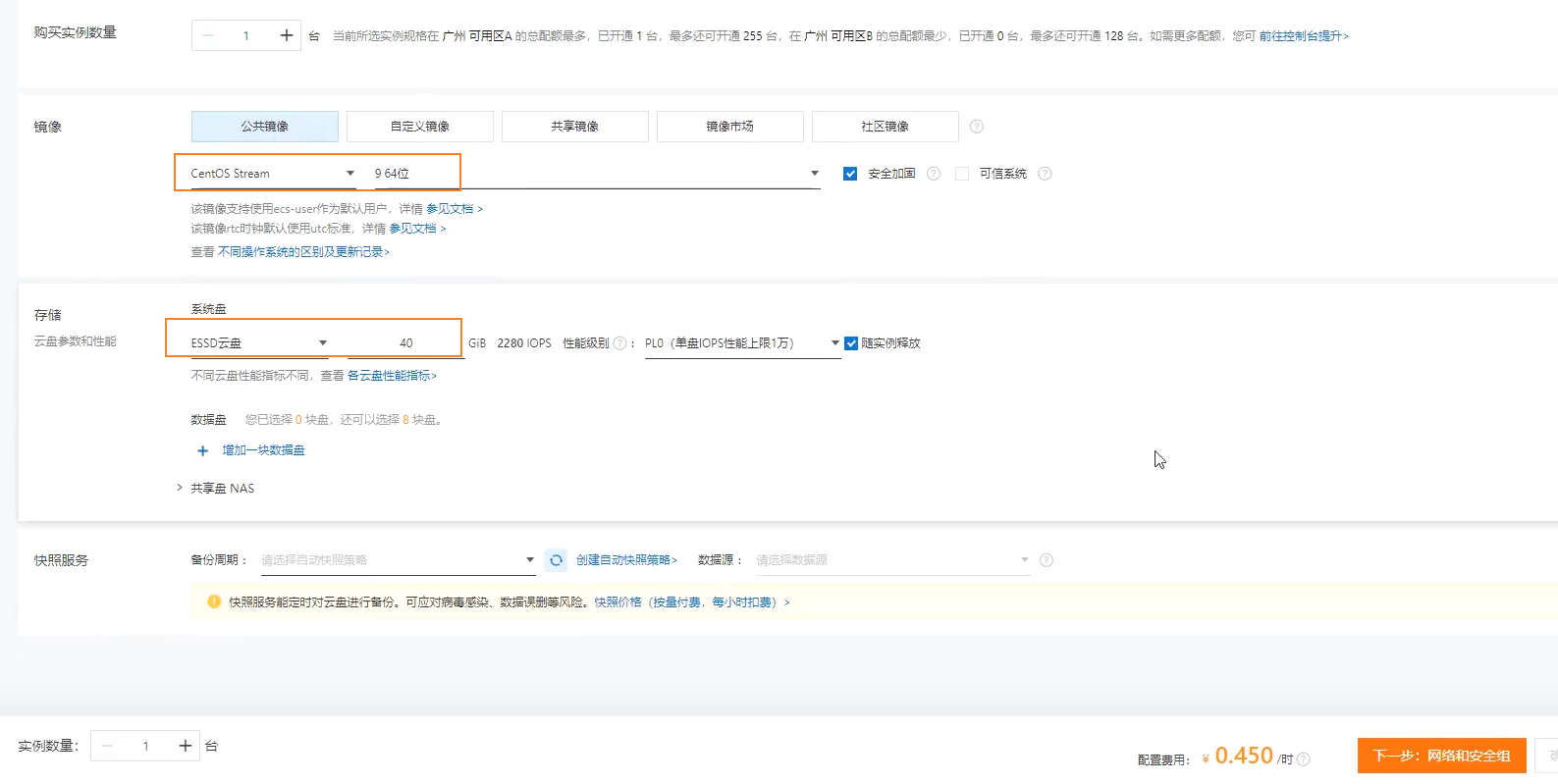The width and height of the screenshot is (1558, 784).
Task: Open the CentOS Stream OS dropdown
Action: click(273, 174)
